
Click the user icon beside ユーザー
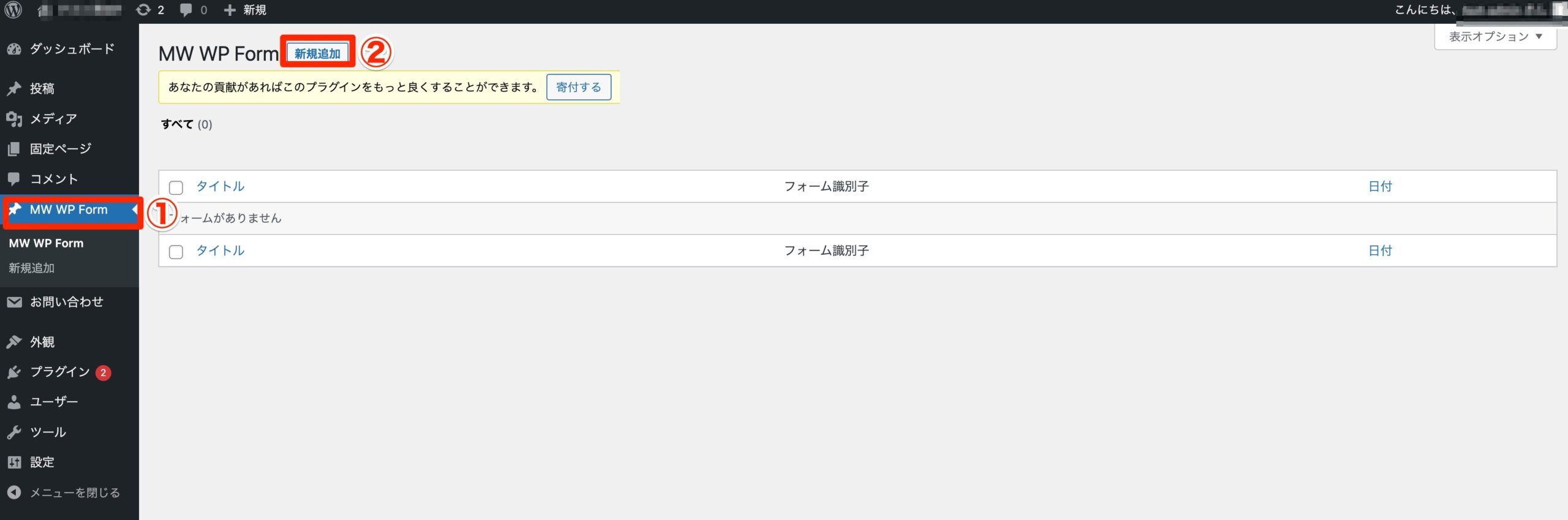click(14, 402)
